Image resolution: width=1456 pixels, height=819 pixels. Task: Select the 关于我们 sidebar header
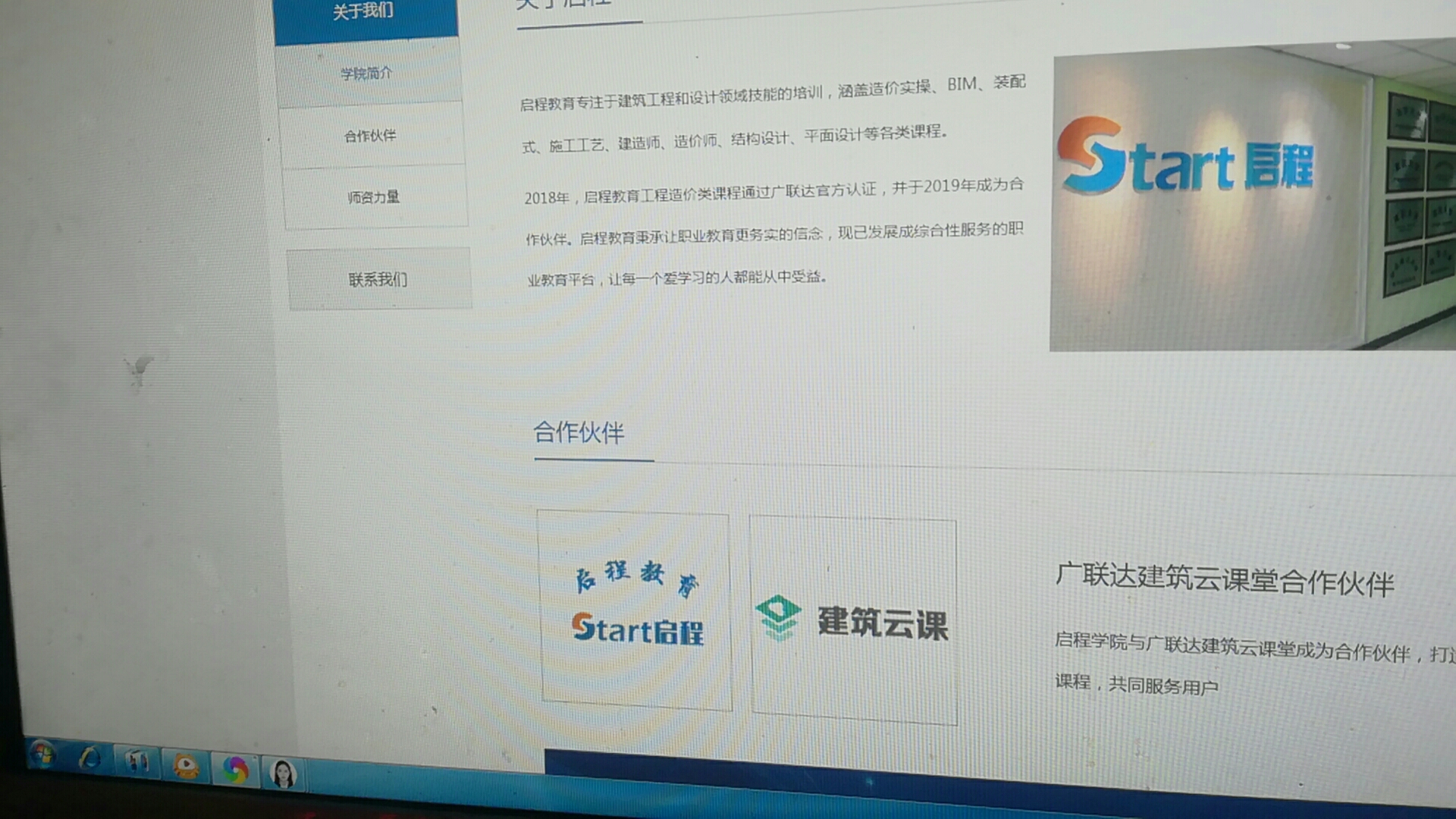(x=365, y=17)
